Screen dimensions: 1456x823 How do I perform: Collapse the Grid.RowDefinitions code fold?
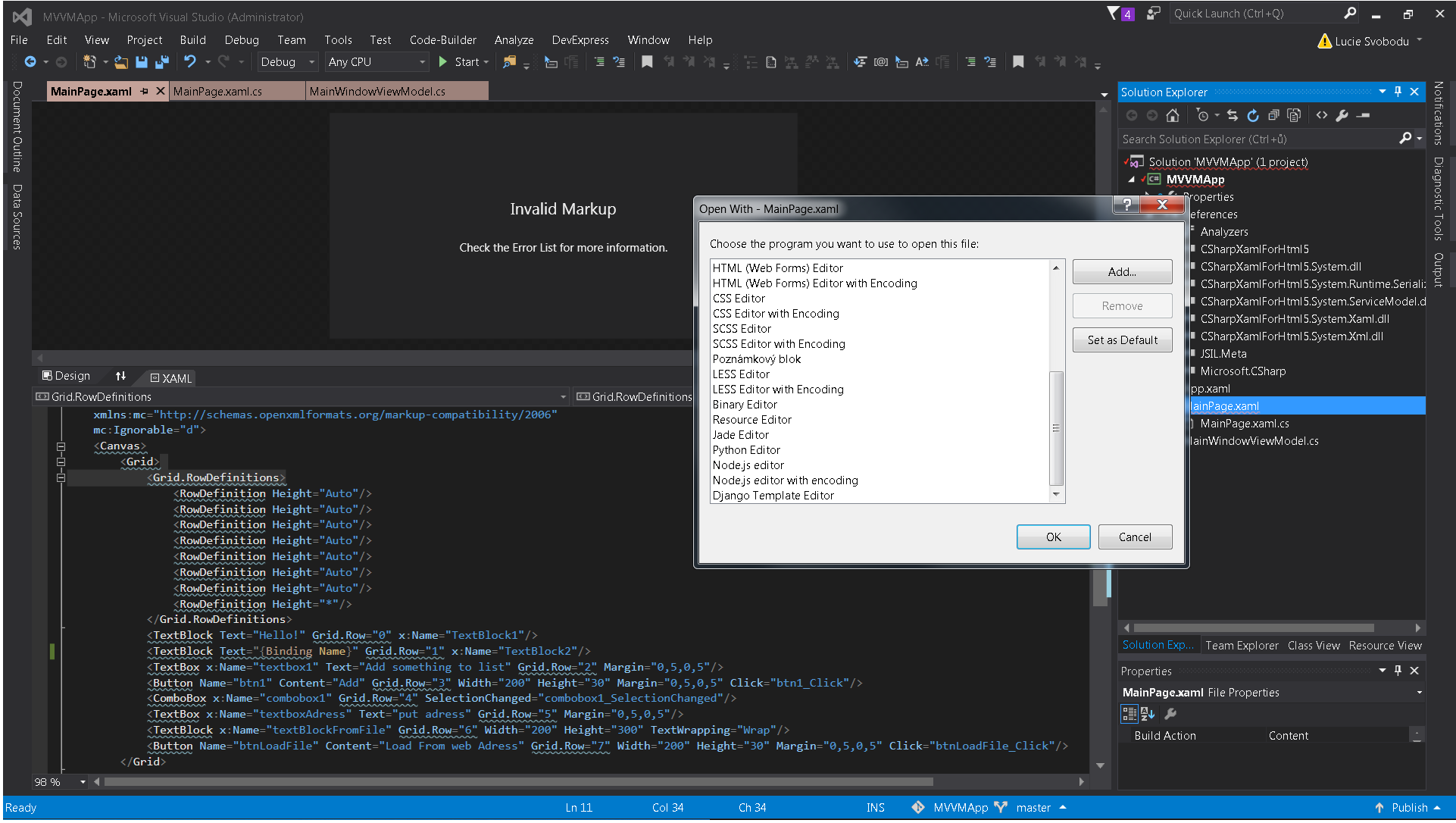click(x=61, y=477)
